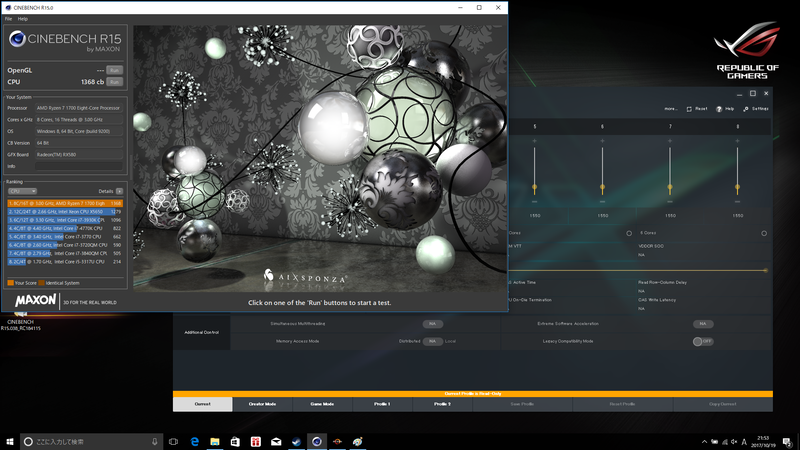Select Intel Xeon CPU X5650 ranking row
Screen dimensions: 800x450
click(65, 212)
